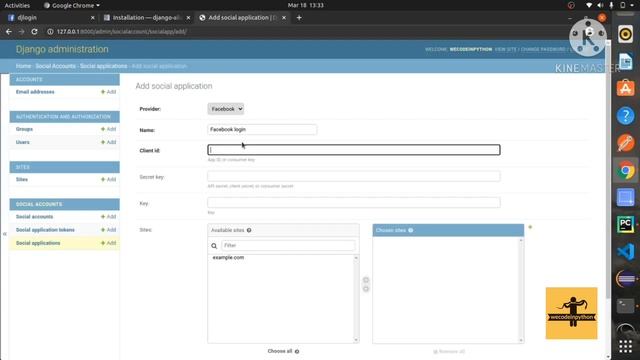Open Email addresses in sidebar
Viewport: 640px width, 360px height.
pyautogui.click(x=35, y=92)
